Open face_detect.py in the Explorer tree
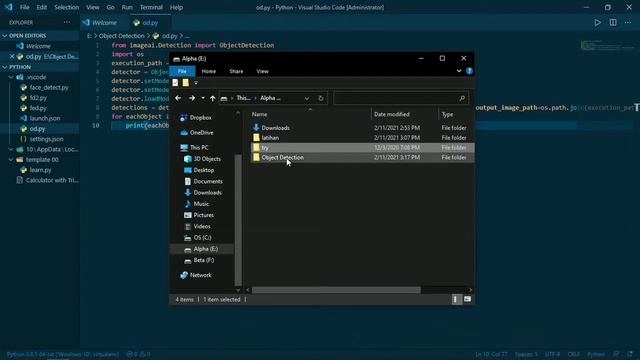The height and width of the screenshot is (360, 640). coord(49,87)
